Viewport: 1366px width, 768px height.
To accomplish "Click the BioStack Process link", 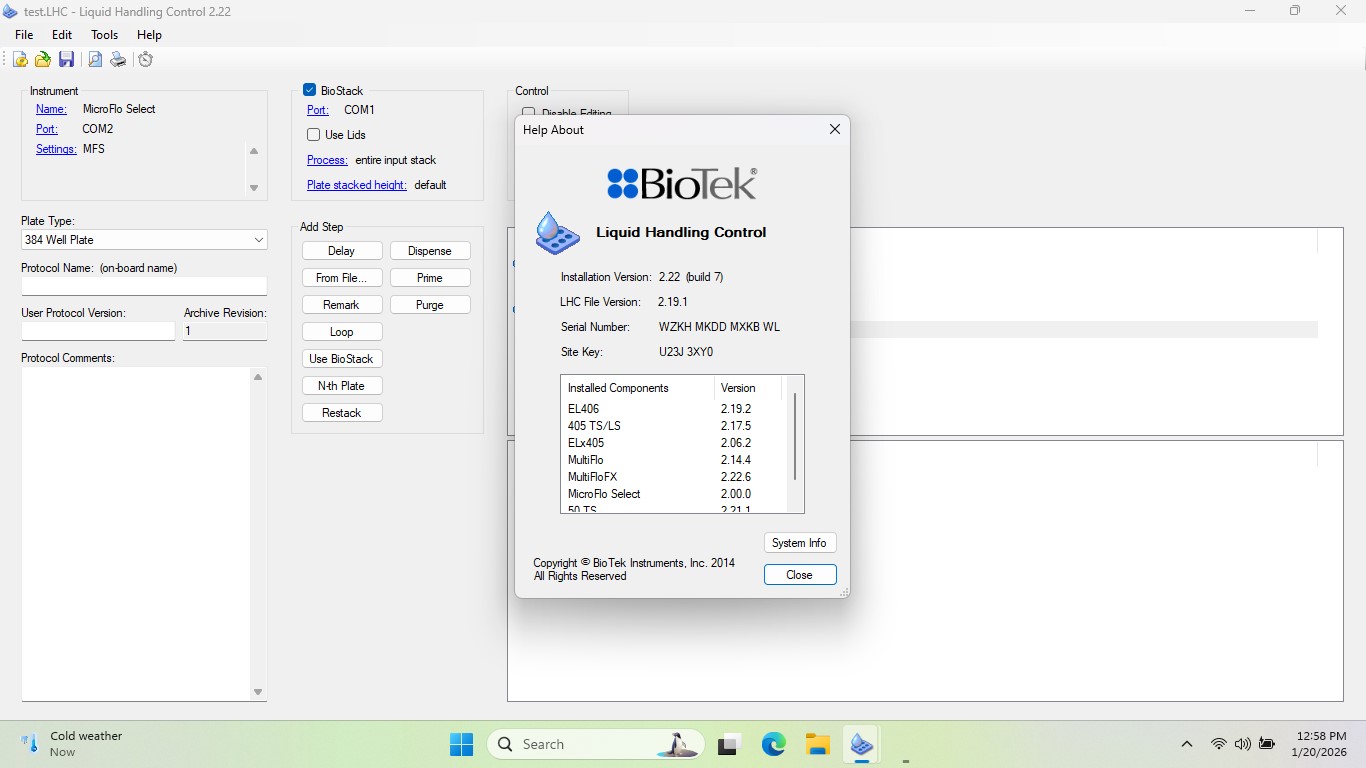I will 327,160.
